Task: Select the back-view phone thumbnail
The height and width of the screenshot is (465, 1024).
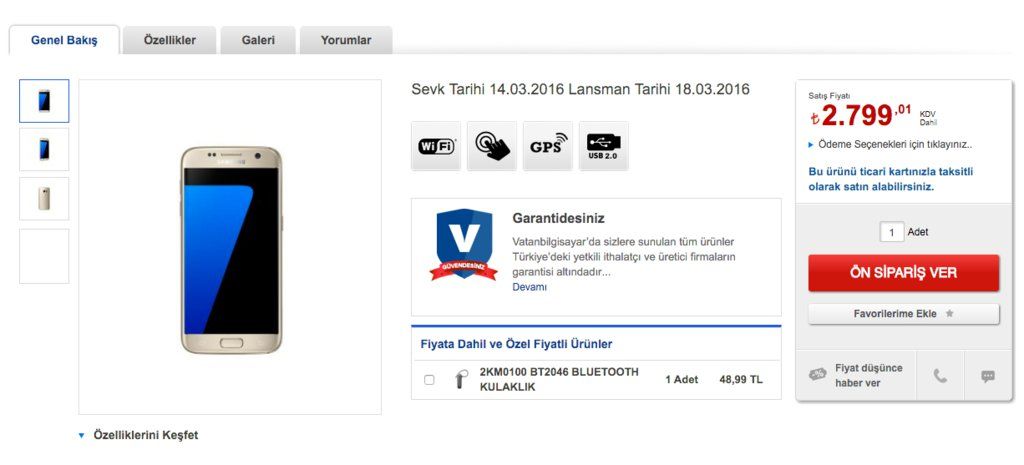Action: coord(44,198)
